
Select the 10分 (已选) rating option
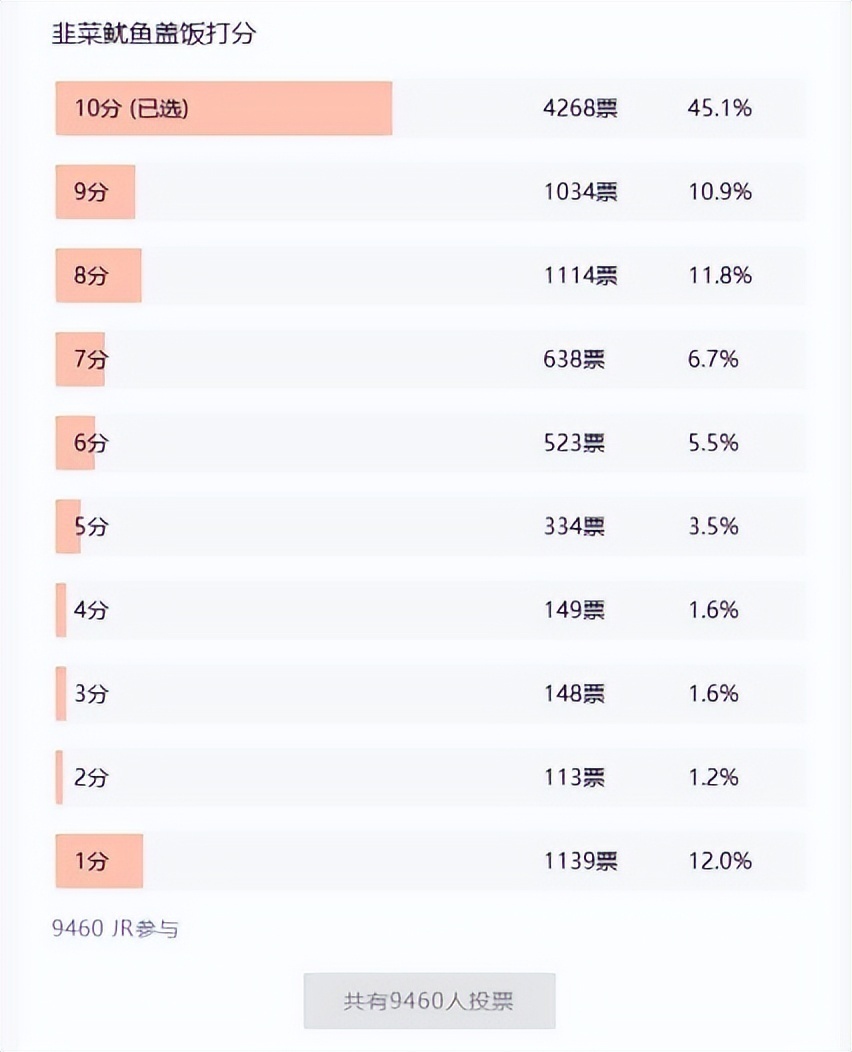coord(431,108)
